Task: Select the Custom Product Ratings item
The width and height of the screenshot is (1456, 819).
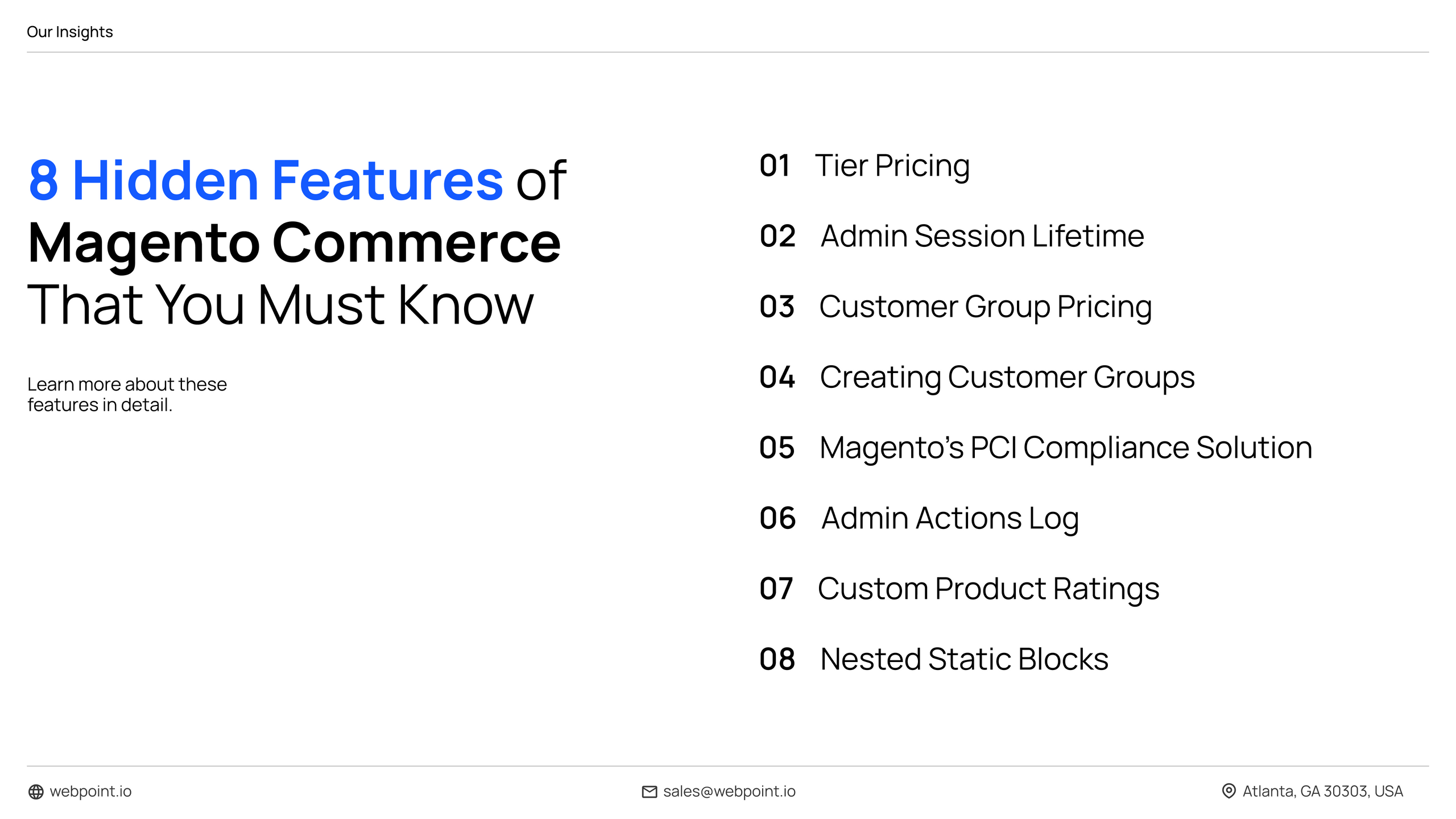Action: (x=988, y=589)
